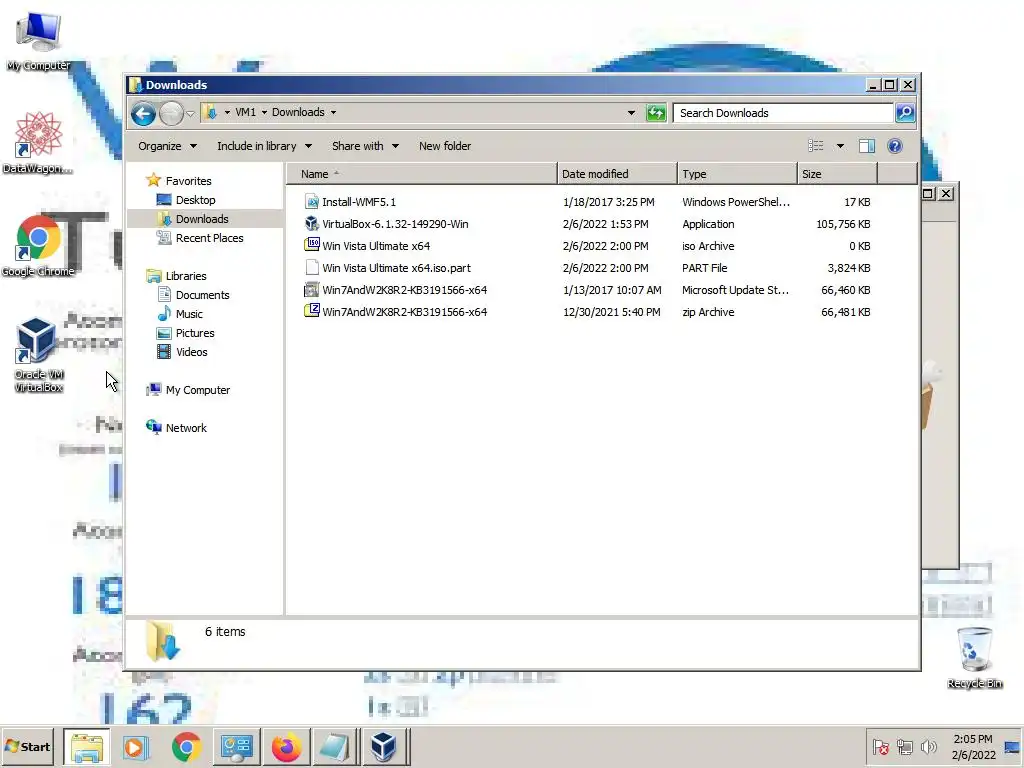Click the My Computer desktop icon

coord(38,40)
